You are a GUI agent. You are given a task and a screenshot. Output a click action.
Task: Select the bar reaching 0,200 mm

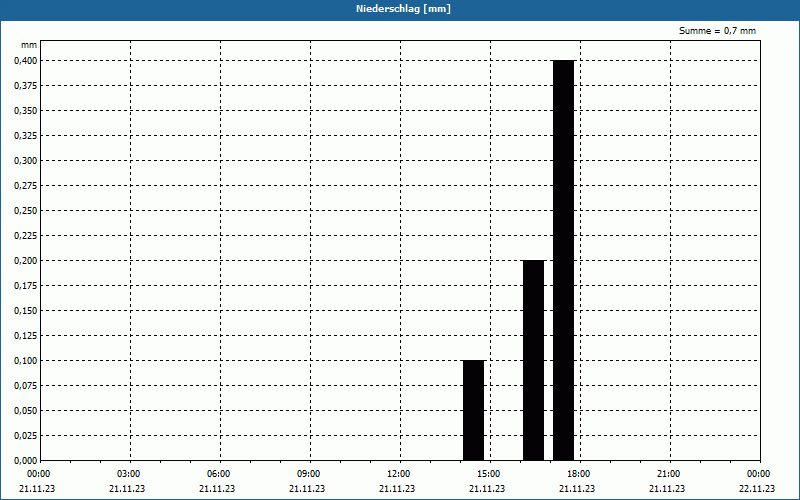click(534, 360)
